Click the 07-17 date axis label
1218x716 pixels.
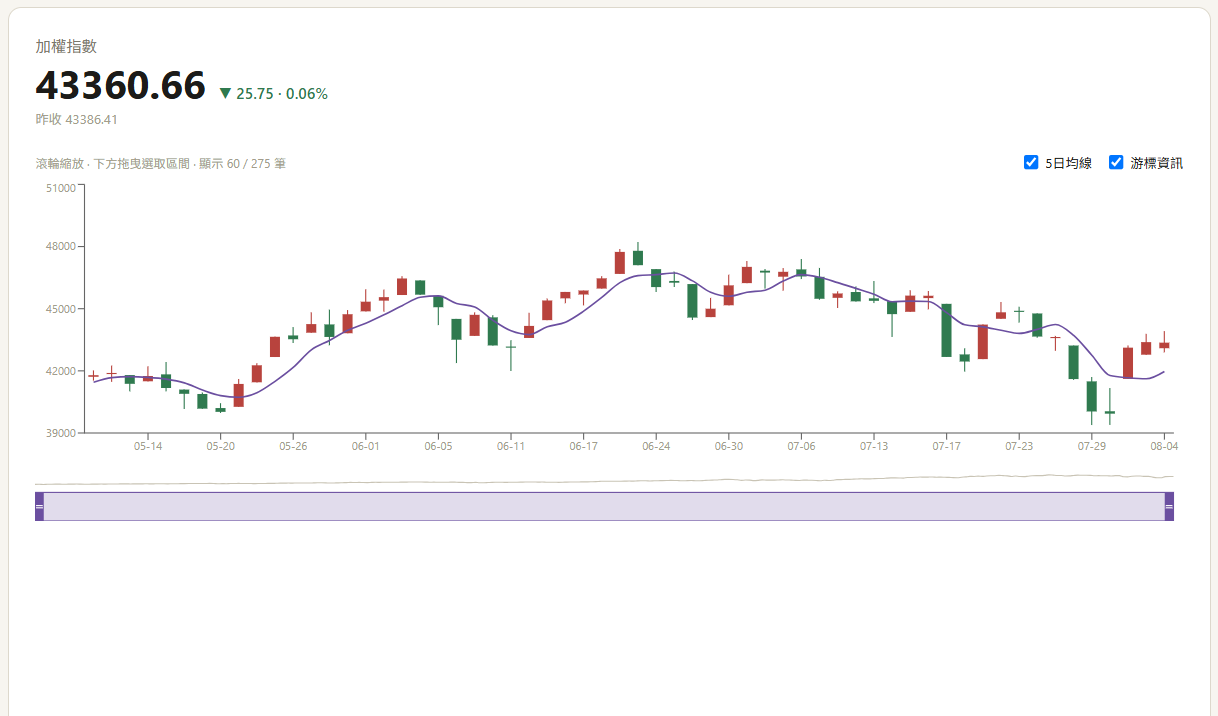point(947,446)
